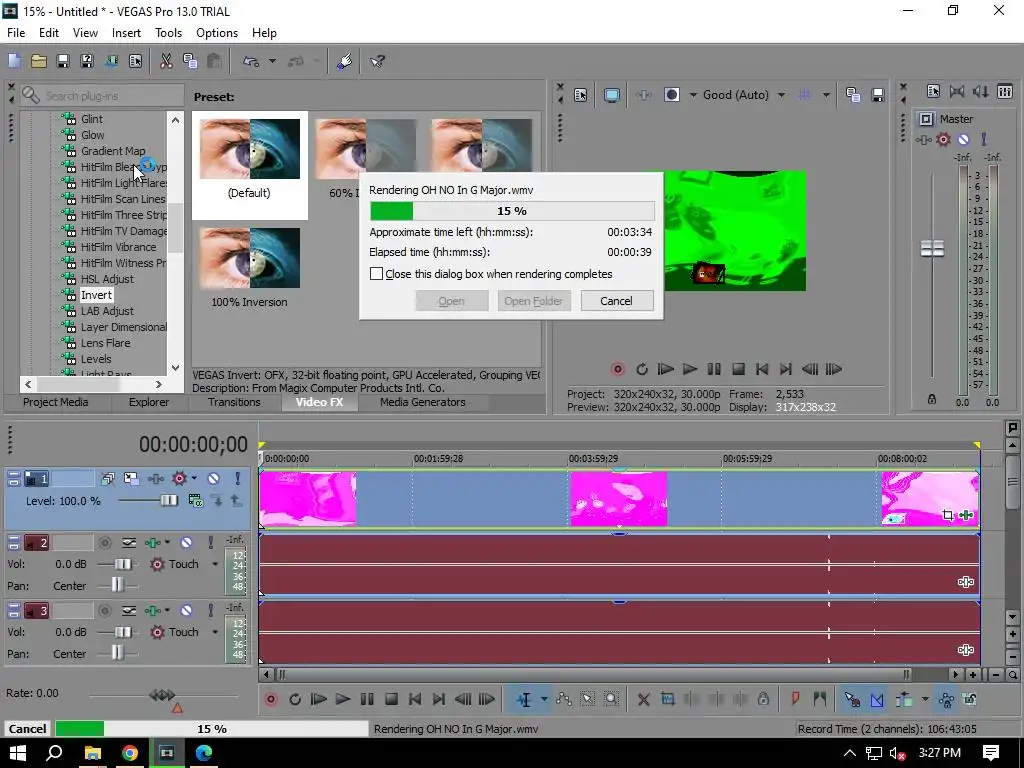Image resolution: width=1024 pixels, height=768 pixels.
Task: Click the Open folder icon in toolbar
Action: click(39, 61)
